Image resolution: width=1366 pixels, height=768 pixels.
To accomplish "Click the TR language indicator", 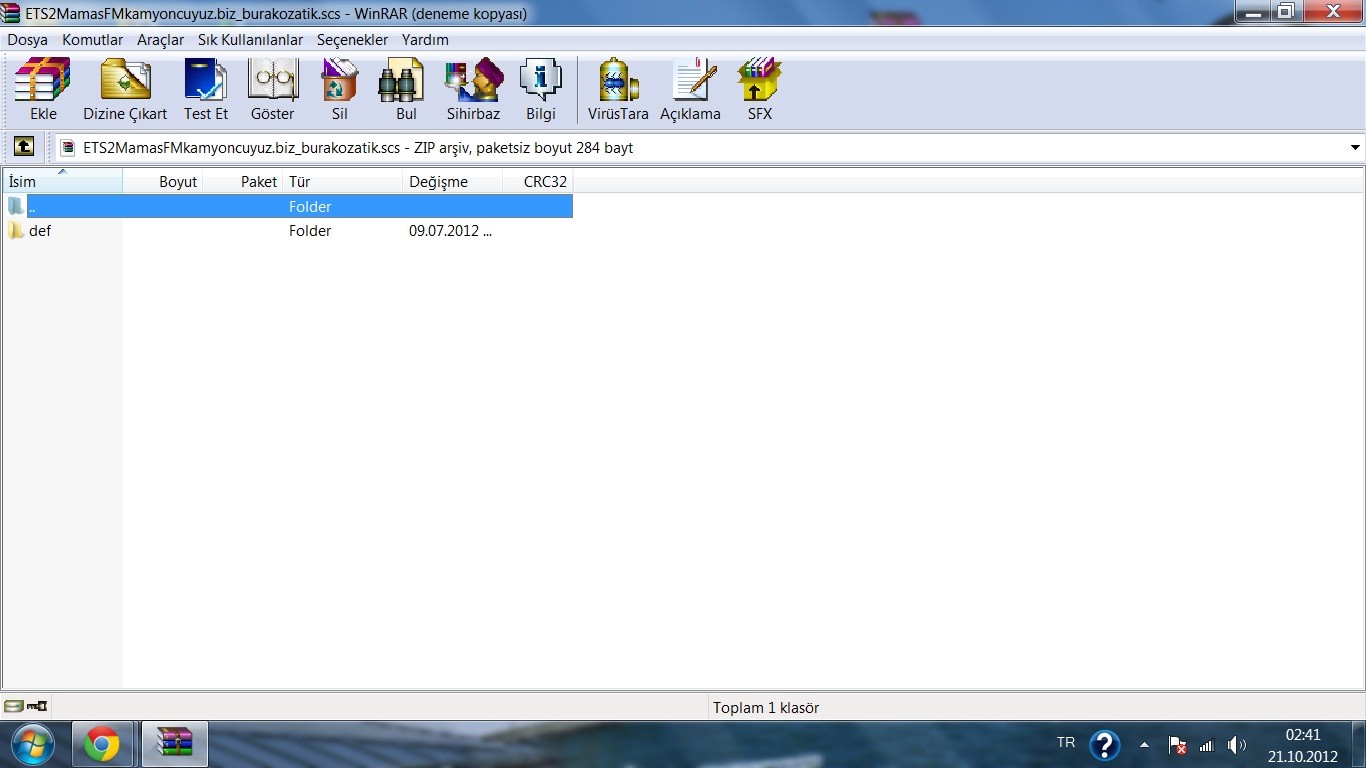I will point(1066,743).
